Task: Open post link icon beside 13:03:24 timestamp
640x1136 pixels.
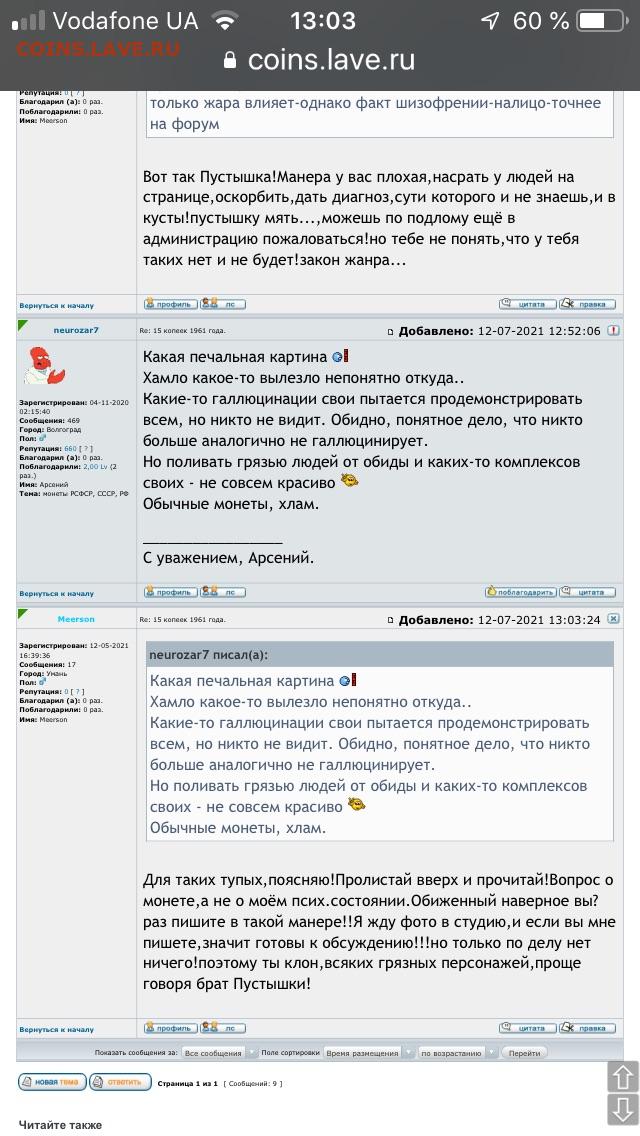Action: tap(391, 621)
